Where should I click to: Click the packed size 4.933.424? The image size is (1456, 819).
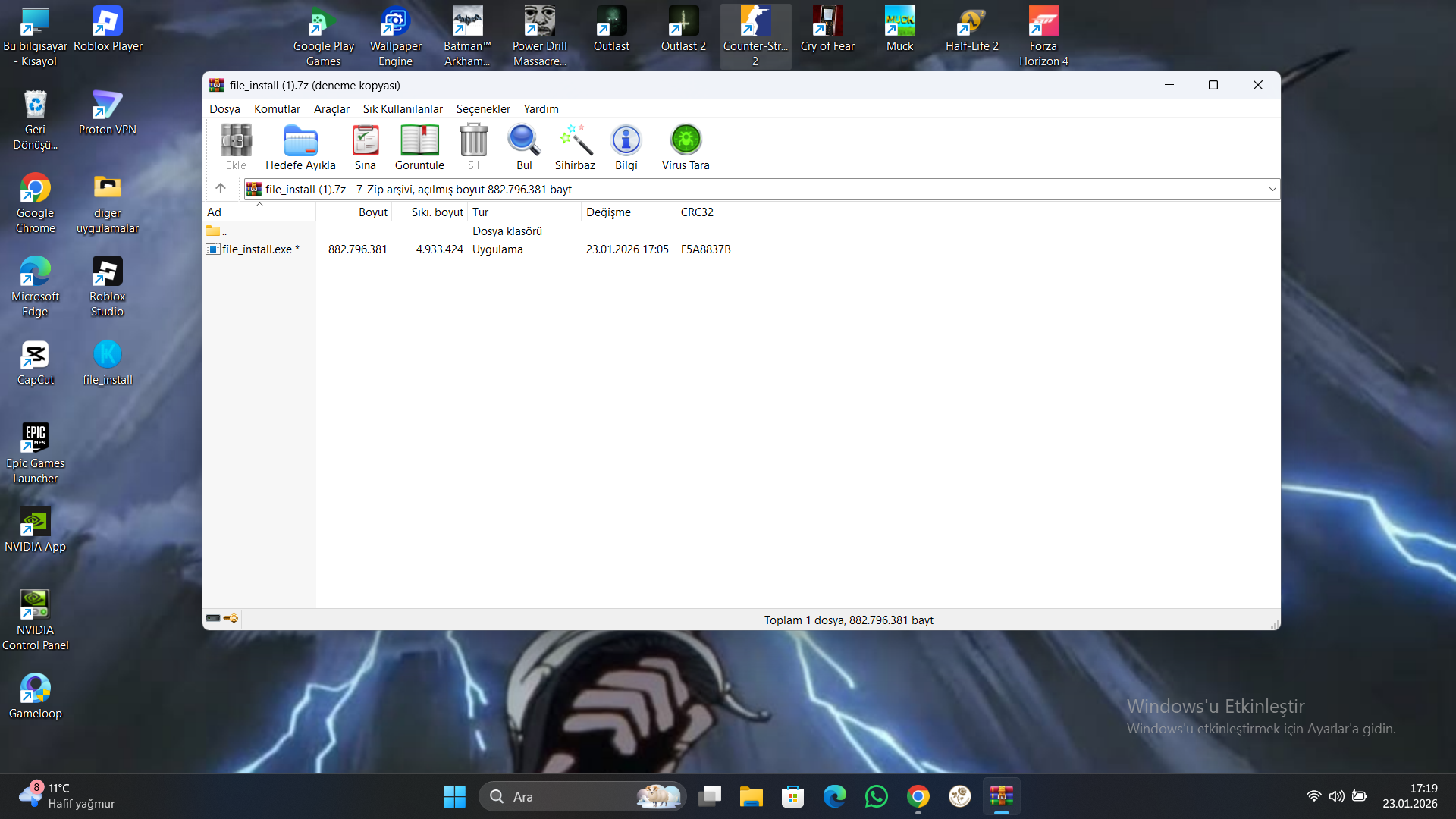(439, 249)
